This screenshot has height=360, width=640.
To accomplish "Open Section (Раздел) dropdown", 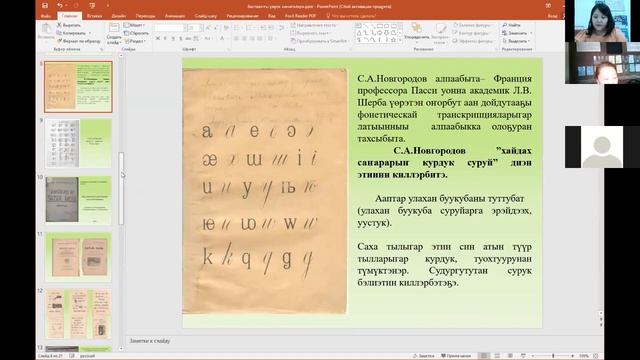I will [135, 41].
